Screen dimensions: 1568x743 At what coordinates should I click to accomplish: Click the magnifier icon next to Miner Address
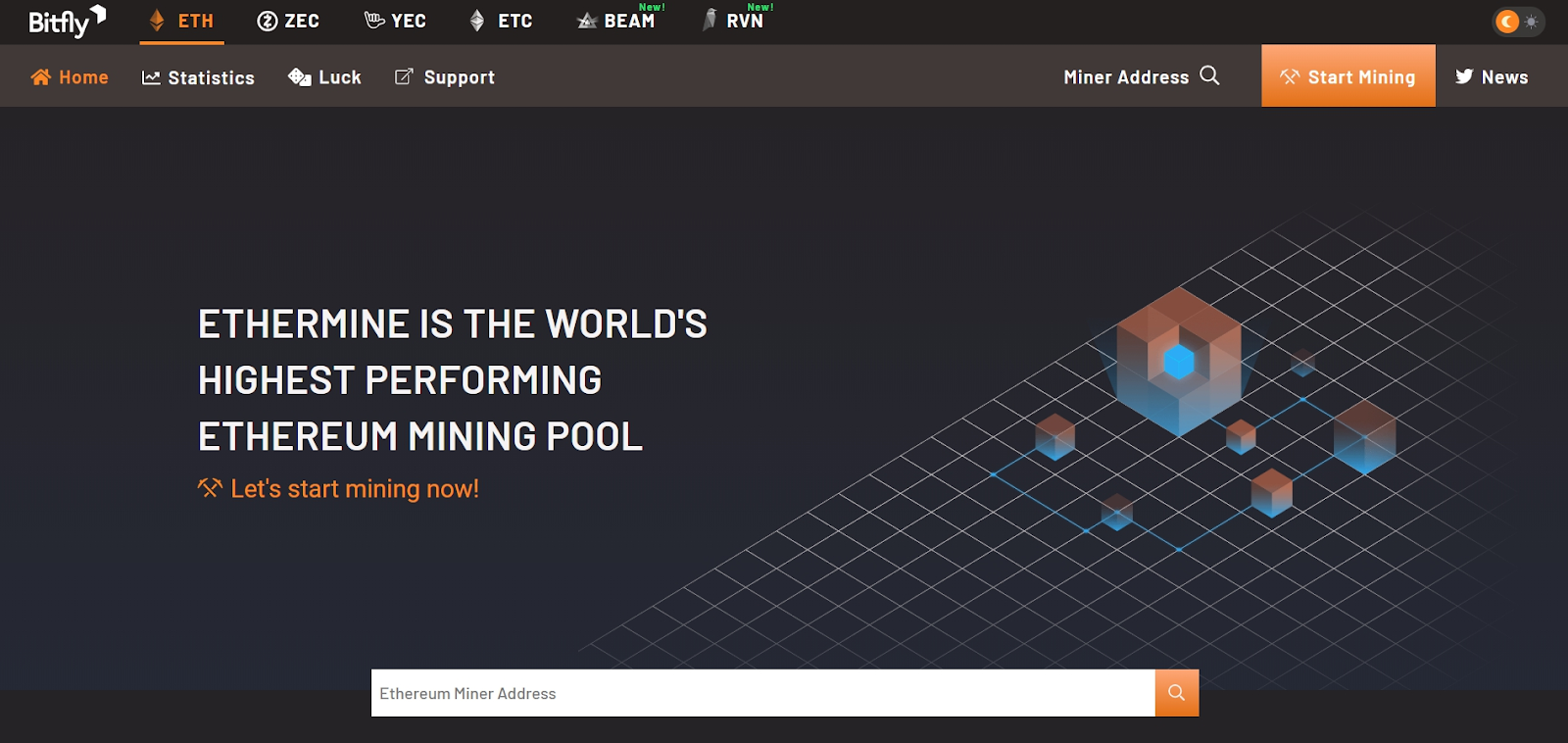[1210, 75]
